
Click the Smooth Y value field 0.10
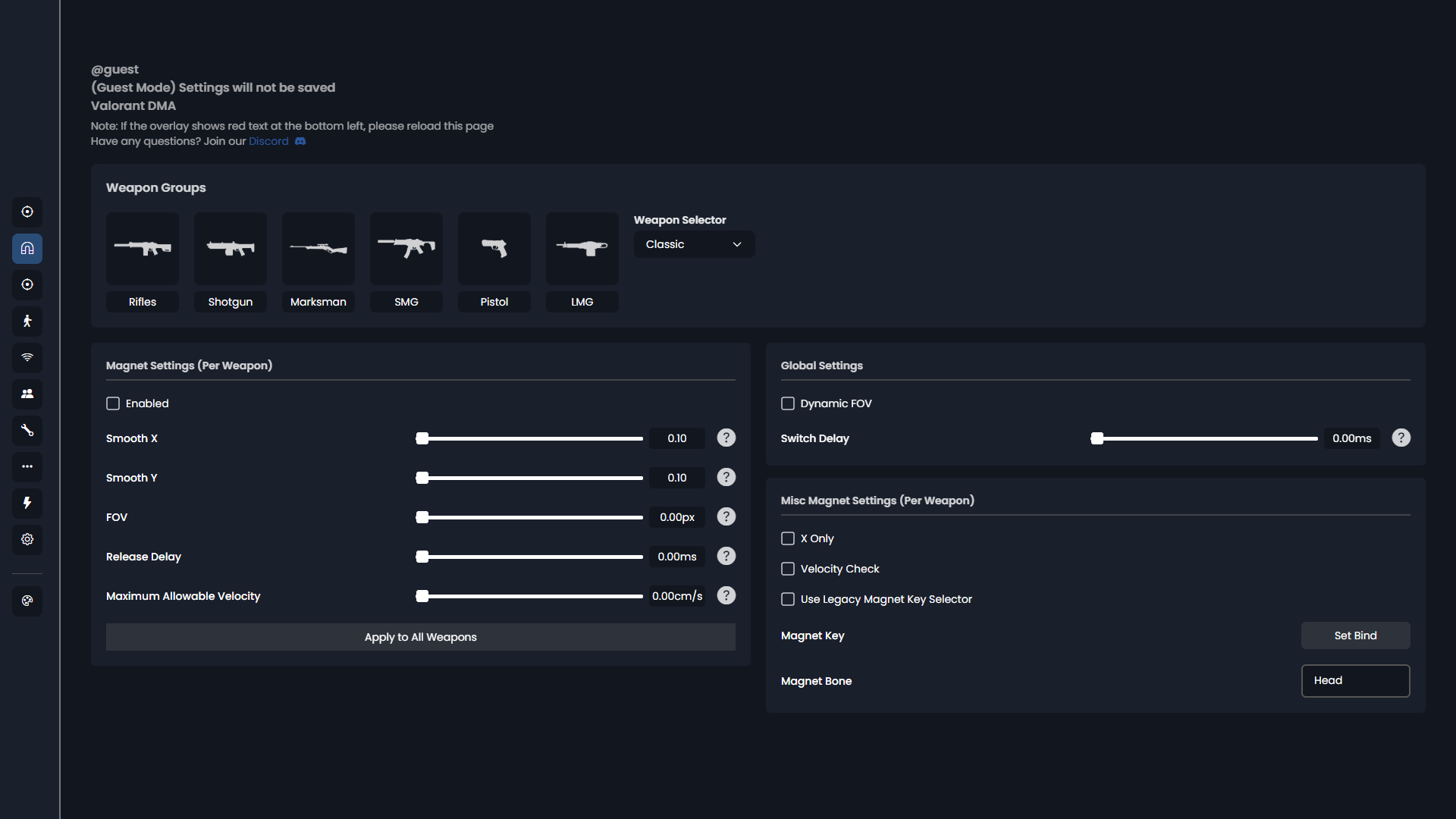[x=677, y=479]
